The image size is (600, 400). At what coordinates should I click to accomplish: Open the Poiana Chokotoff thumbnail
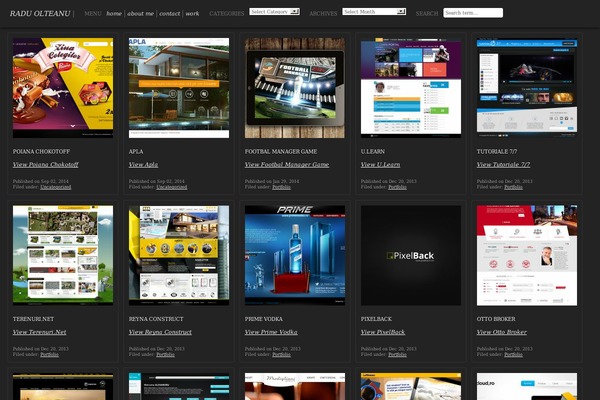coord(63,88)
